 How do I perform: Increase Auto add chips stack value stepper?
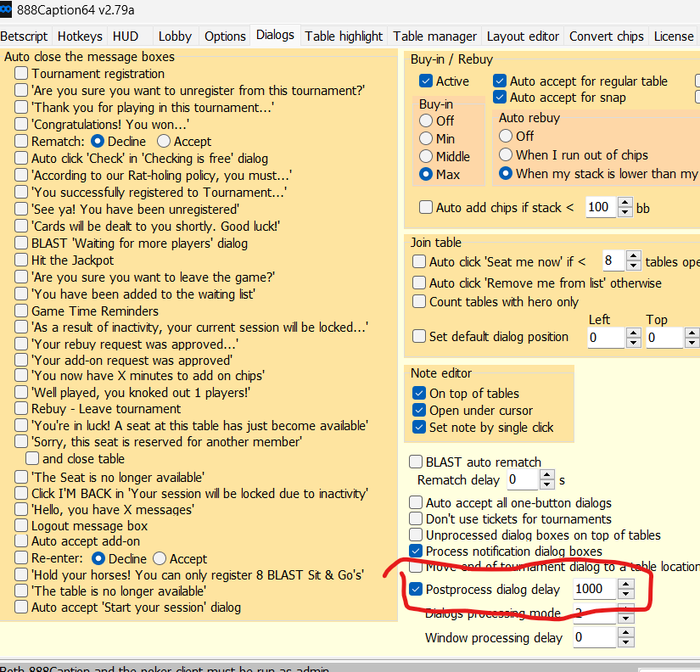[625, 203]
